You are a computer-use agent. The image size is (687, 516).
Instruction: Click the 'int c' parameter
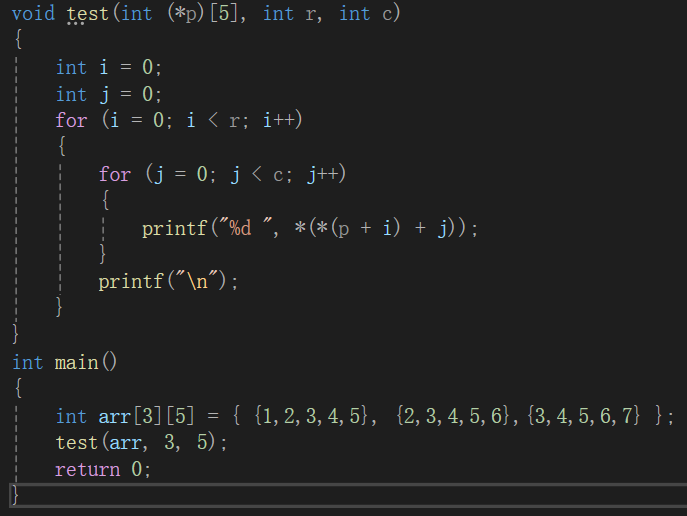[x=367, y=14]
